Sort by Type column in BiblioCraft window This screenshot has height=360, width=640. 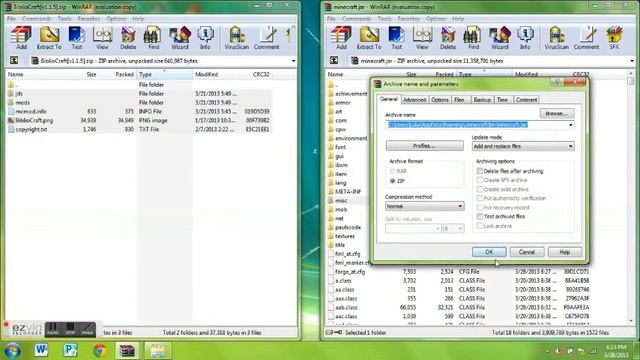click(164, 74)
